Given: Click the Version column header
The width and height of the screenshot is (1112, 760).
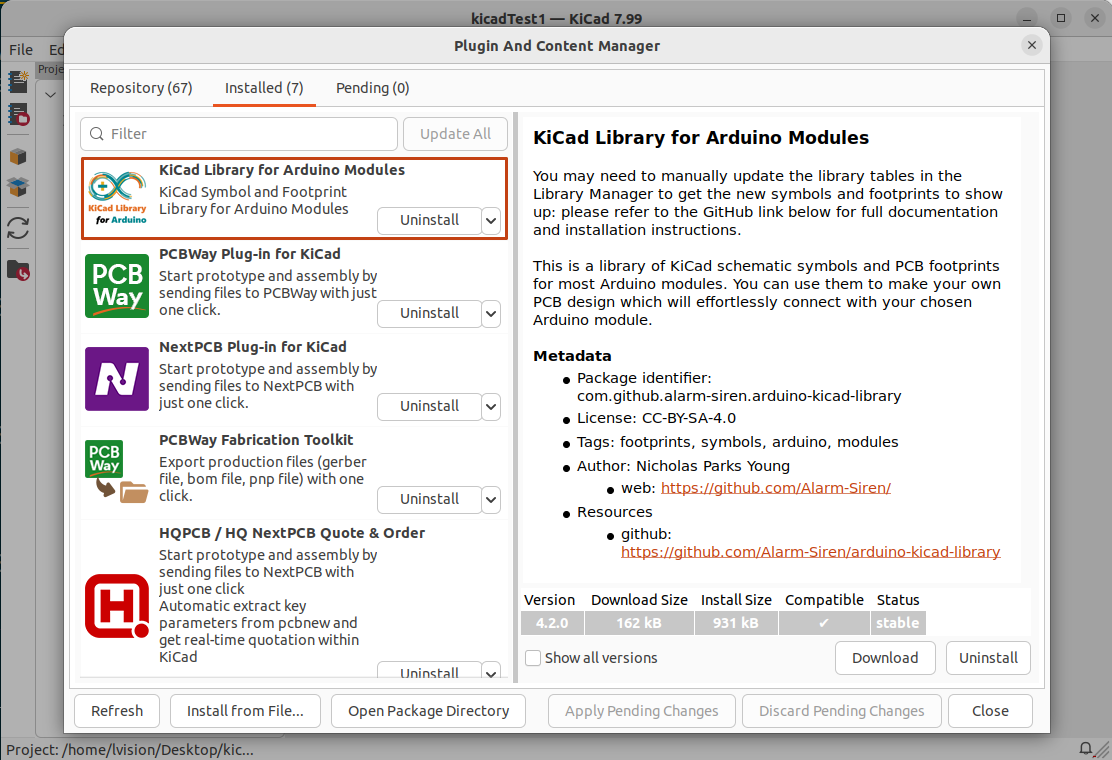Looking at the screenshot, I should 550,600.
